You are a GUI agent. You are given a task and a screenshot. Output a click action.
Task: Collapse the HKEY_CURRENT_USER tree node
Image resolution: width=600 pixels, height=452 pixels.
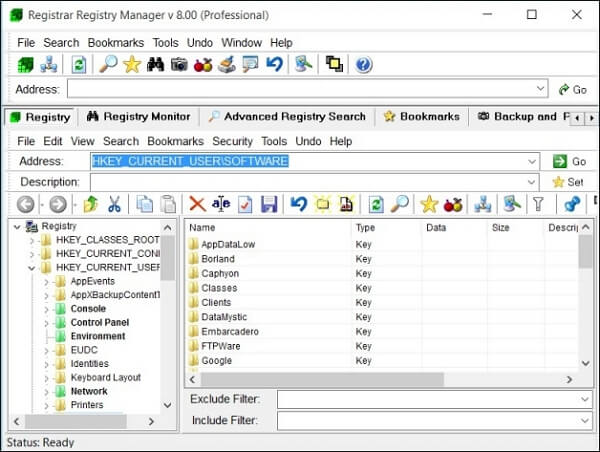(x=32, y=268)
